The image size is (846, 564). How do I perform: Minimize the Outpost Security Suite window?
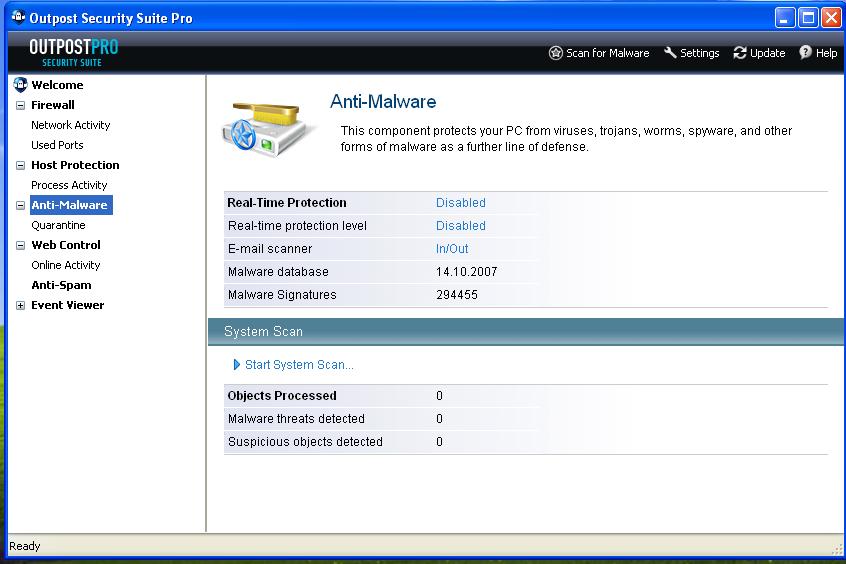pyautogui.click(x=784, y=18)
